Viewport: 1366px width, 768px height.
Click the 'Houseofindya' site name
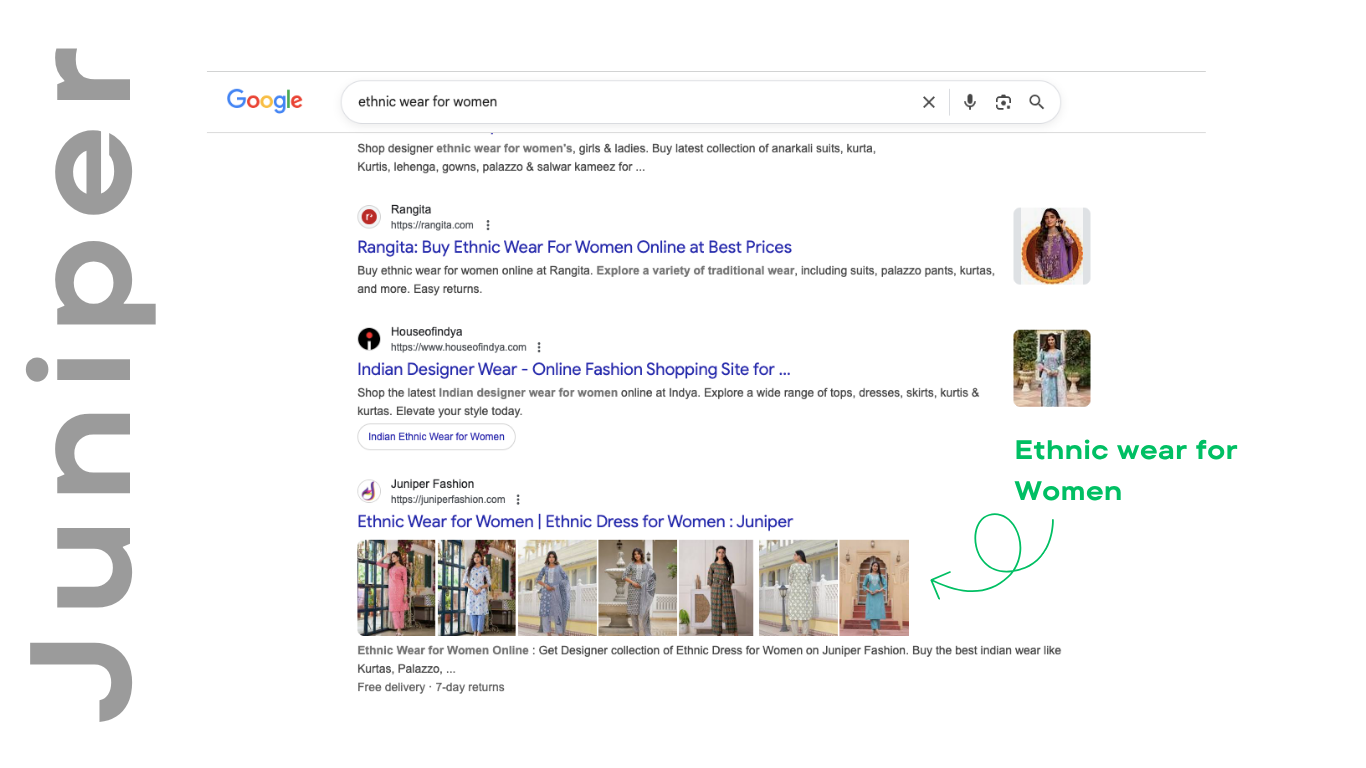tap(427, 331)
